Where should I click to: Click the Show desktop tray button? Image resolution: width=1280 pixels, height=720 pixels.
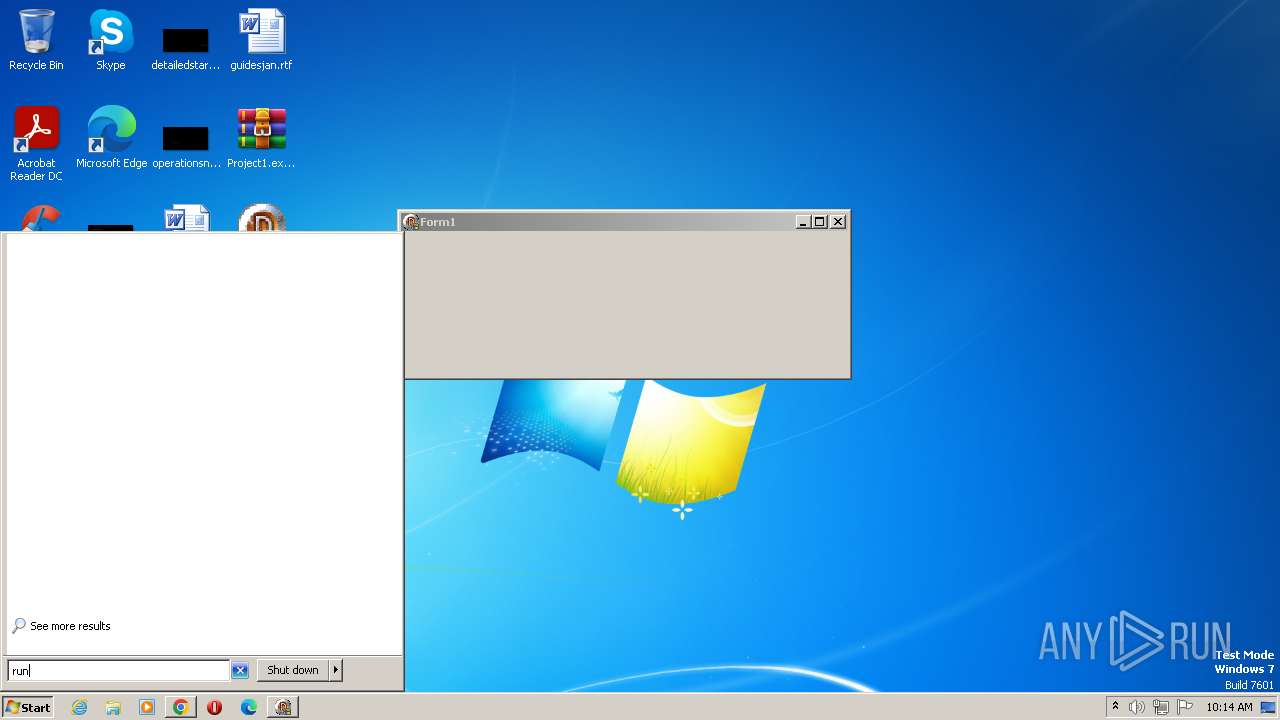coord(1268,707)
